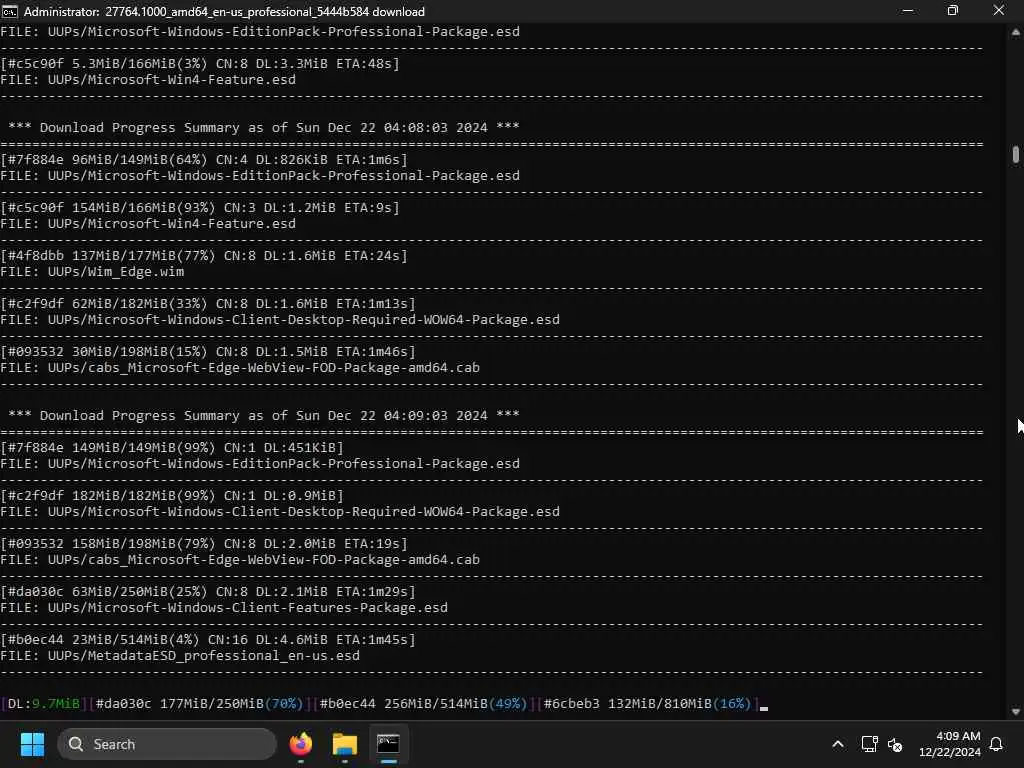Click the line '#da030c 63MiB/250MiB(25%)'
This screenshot has width=1024, height=768.
click(208, 592)
